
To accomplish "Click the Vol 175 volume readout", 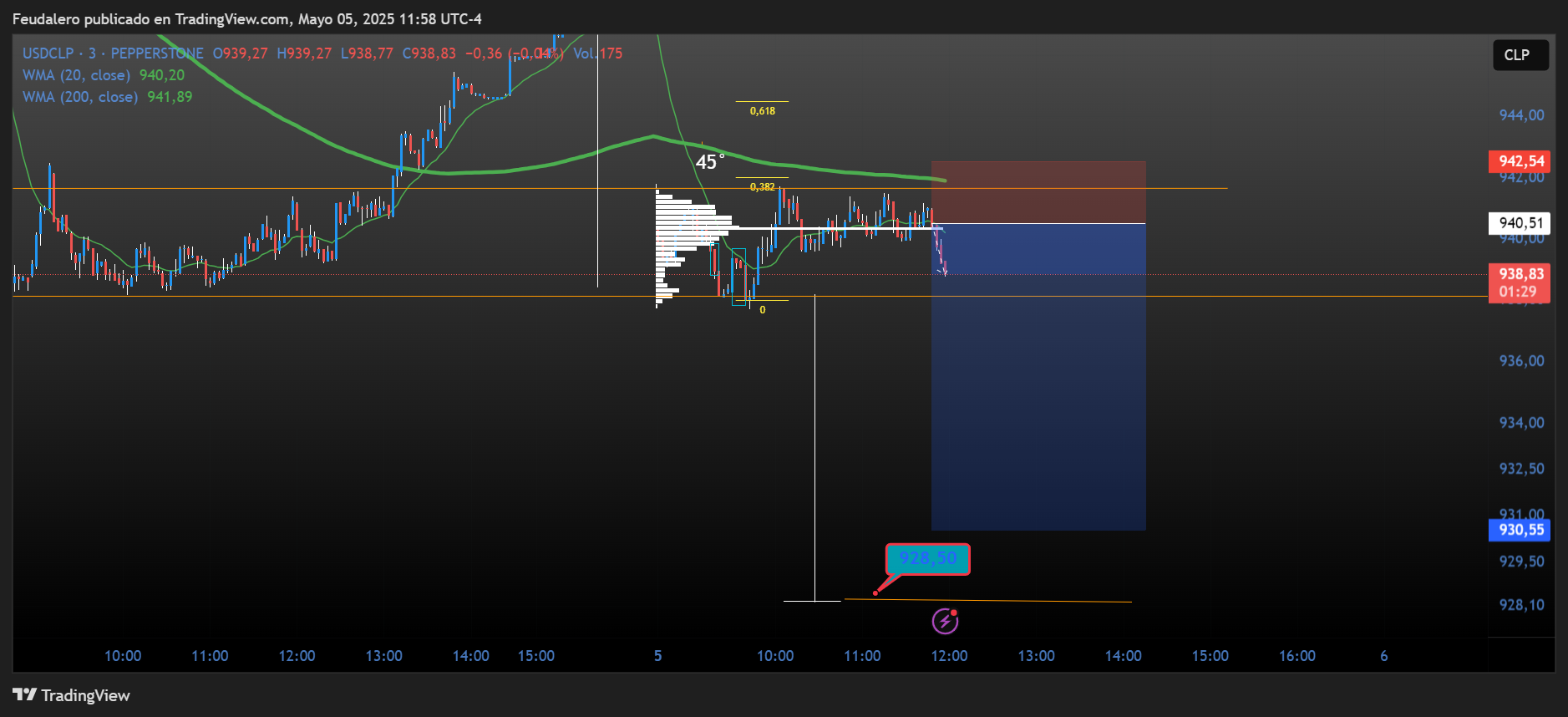I will pyautogui.click(x=598, y=53).
